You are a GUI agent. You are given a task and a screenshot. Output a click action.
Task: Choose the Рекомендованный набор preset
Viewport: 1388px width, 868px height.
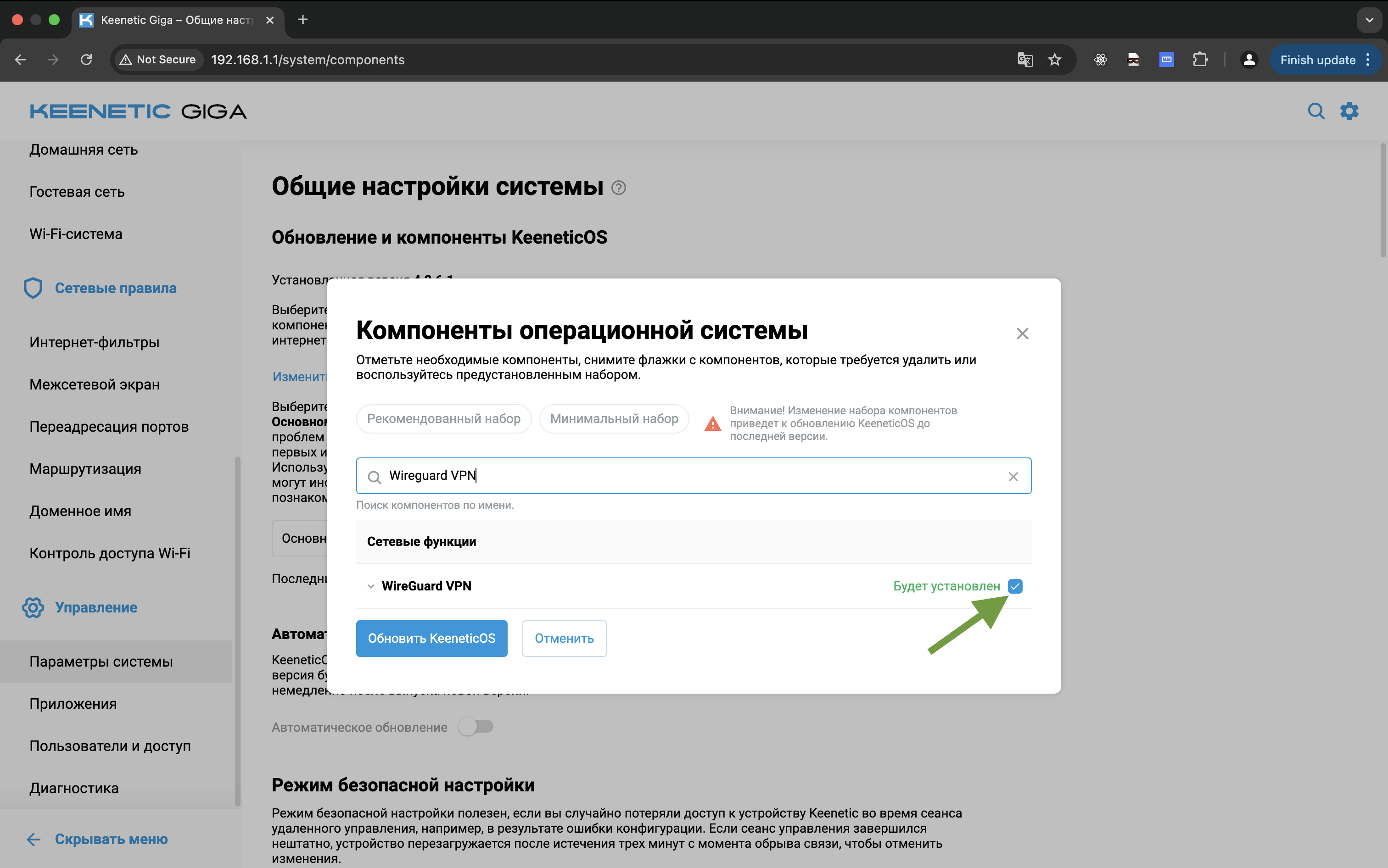[443, 418]
